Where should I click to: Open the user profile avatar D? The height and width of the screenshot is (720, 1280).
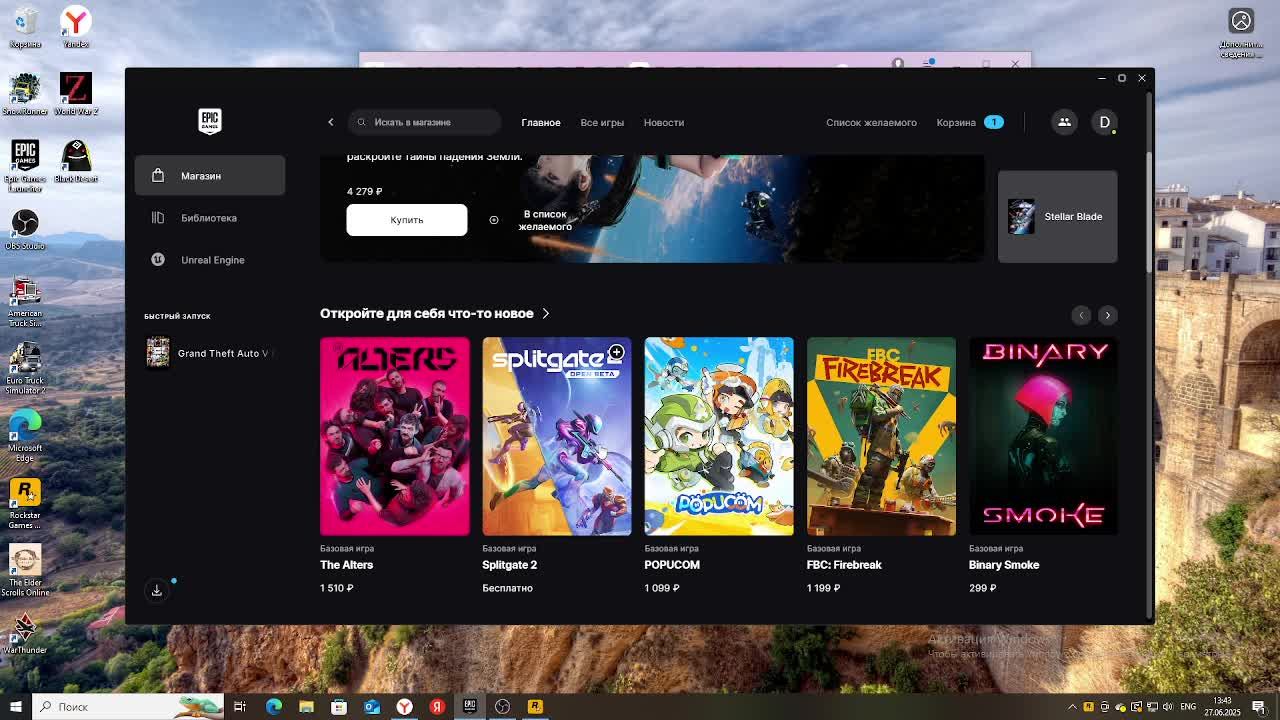(x=1104, y=122)
